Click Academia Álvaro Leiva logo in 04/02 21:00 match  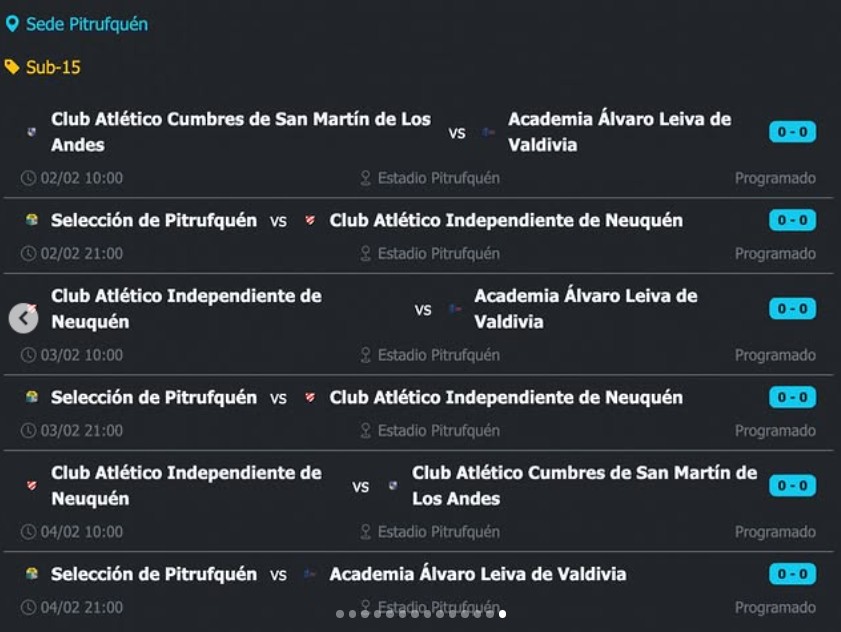[310, 575]
